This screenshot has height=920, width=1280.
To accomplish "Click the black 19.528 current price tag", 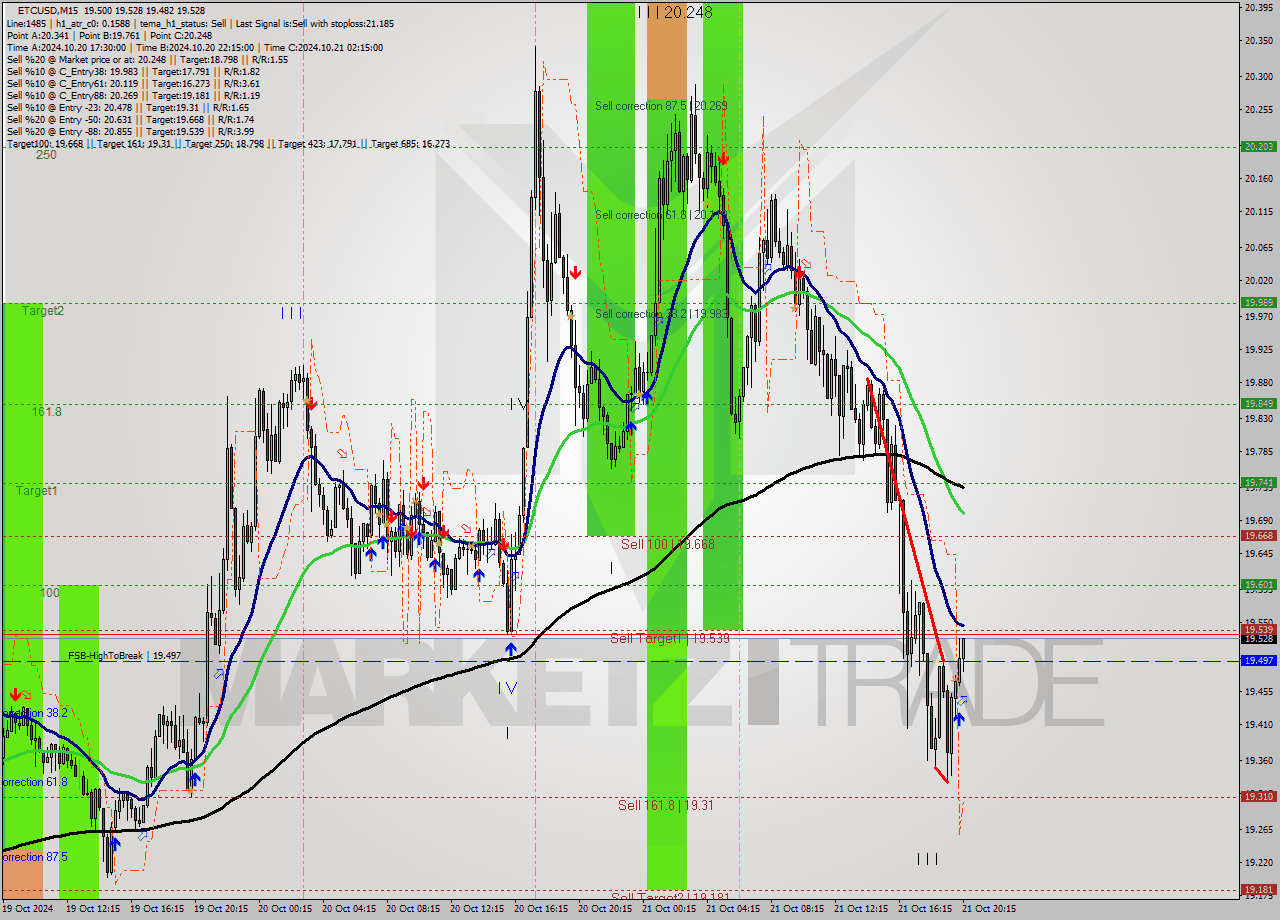I will [x=1258, y=638].
